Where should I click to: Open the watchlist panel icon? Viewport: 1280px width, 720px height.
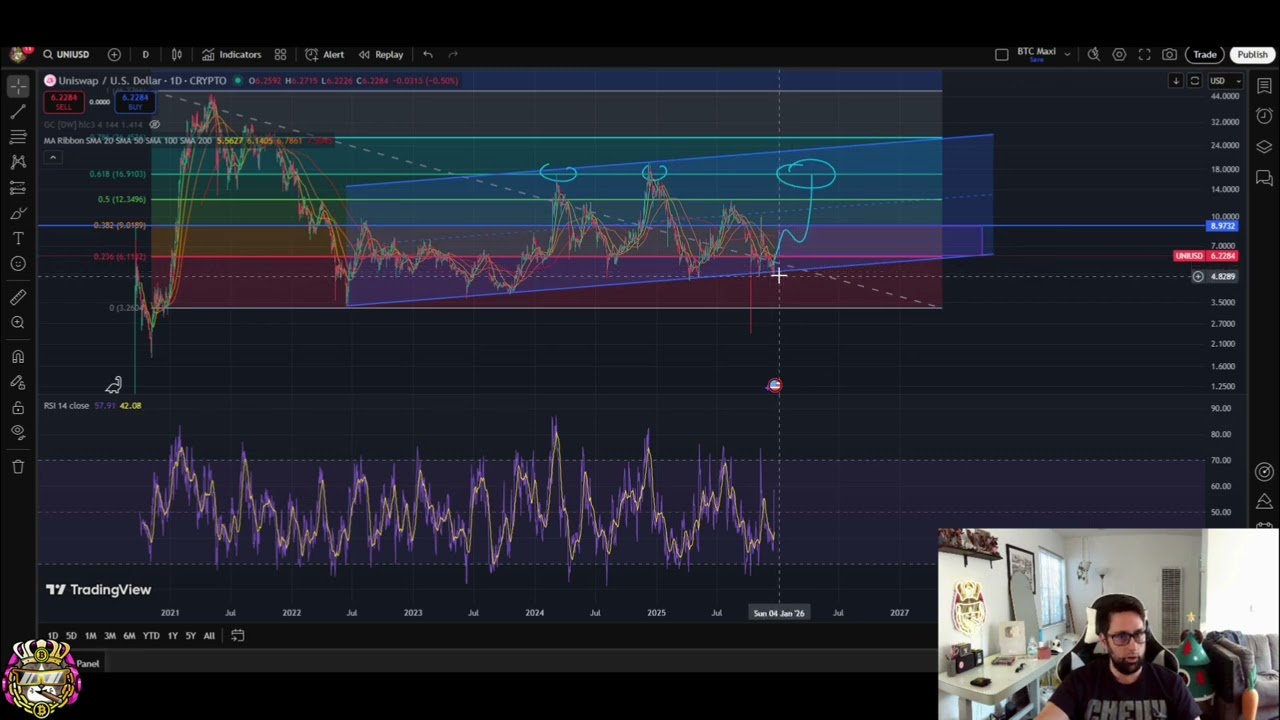point(1264,86)
